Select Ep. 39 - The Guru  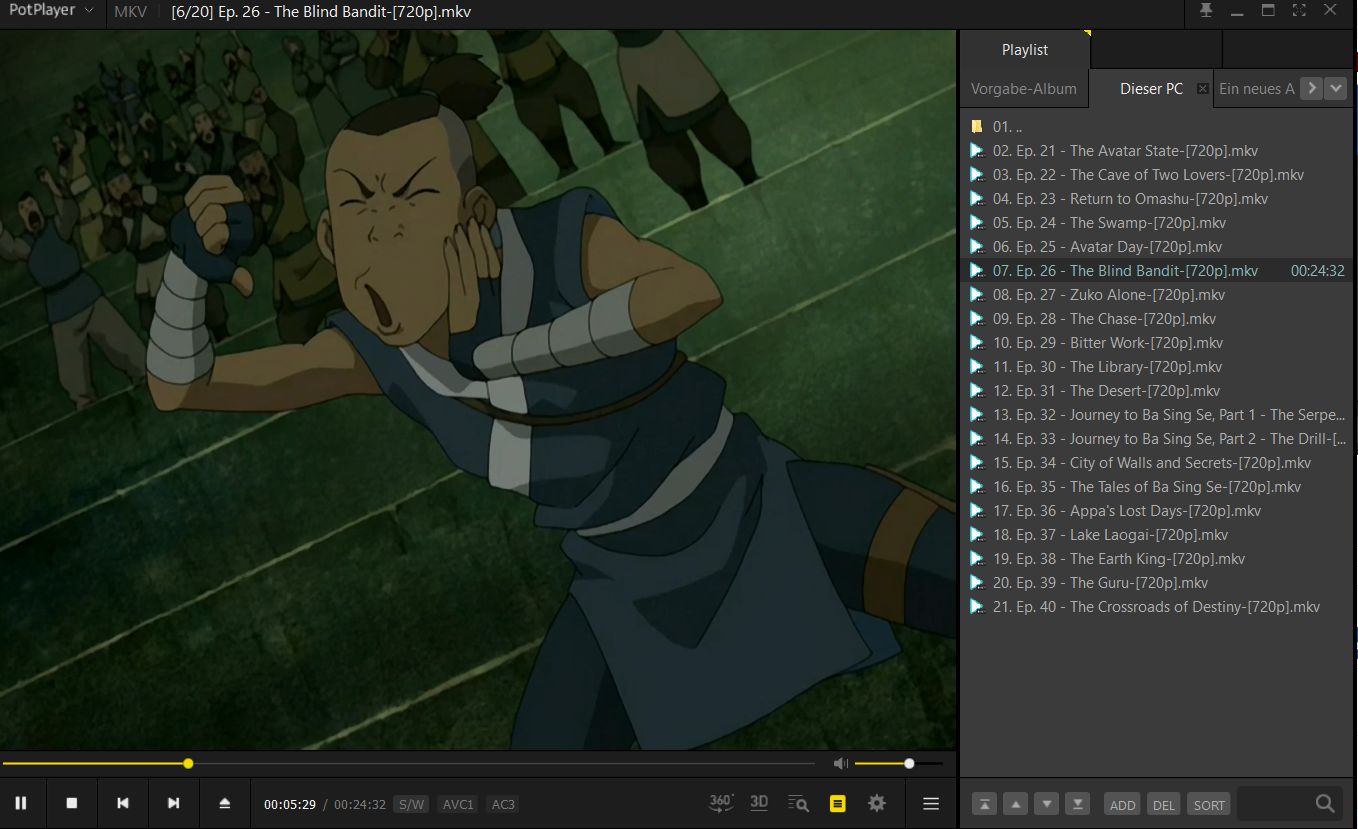[x=1156, y=583]
